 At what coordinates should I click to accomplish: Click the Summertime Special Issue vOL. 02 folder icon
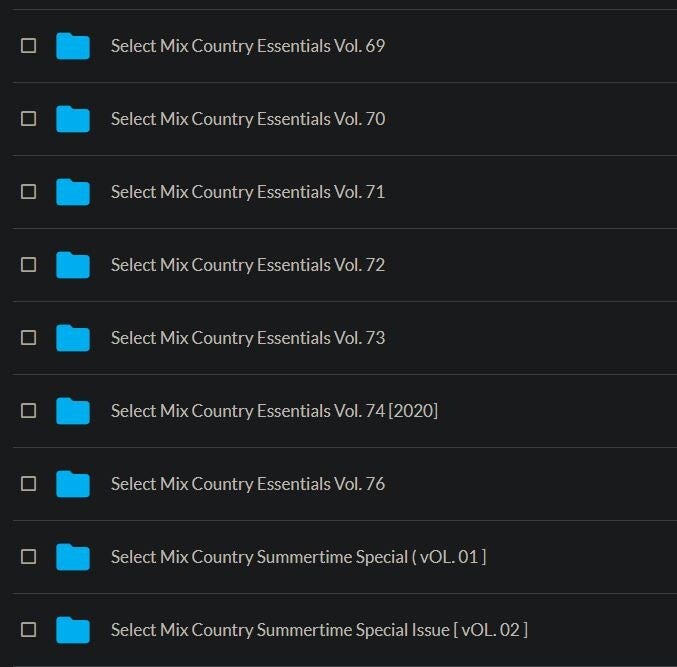[x=73, y=630]
